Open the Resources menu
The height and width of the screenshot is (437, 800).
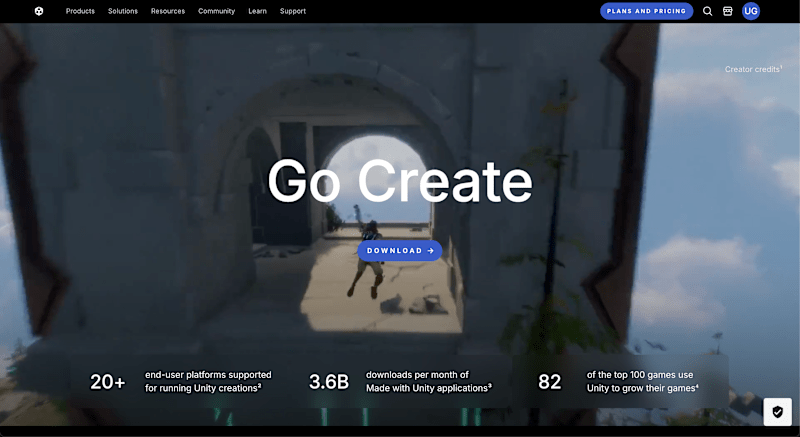point(168,11)
